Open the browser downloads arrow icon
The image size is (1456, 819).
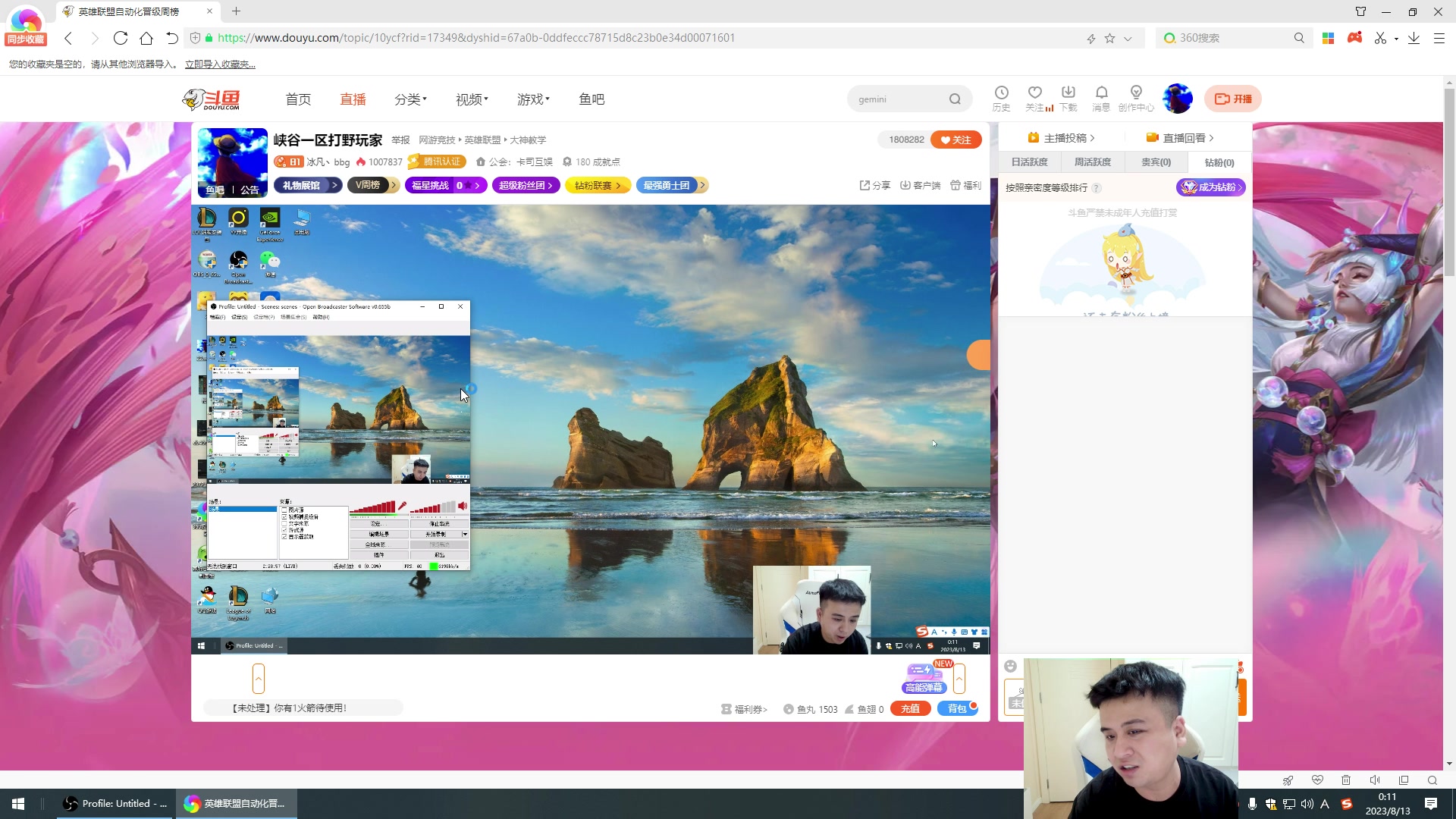click(x=1414, y=38)
